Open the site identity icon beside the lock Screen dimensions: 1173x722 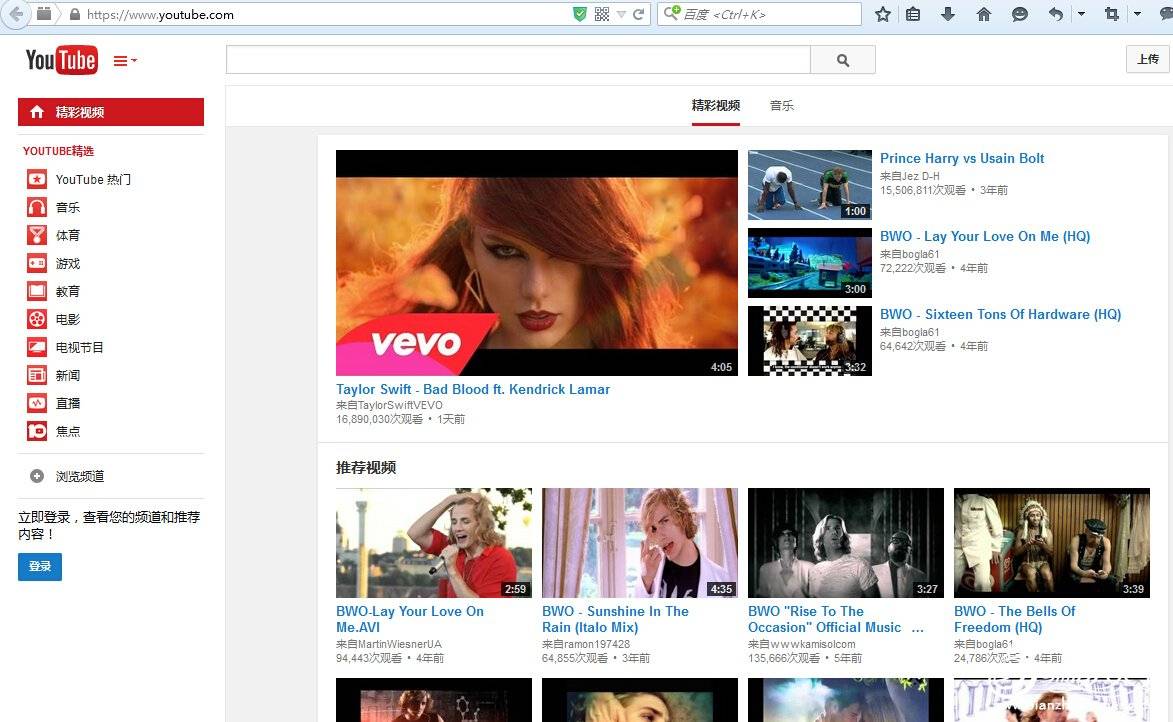click(44, 14)
